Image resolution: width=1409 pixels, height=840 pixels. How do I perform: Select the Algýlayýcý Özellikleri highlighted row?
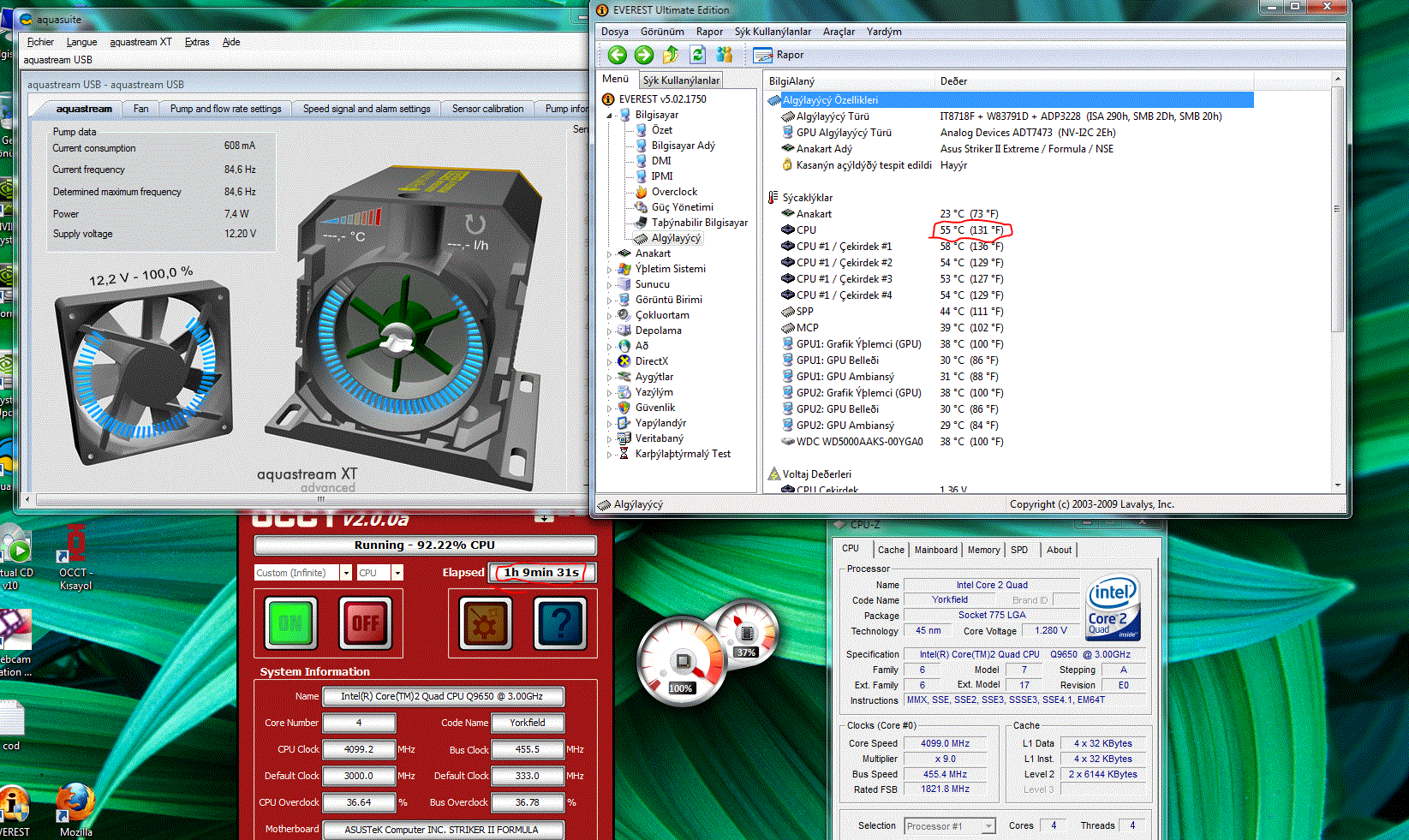[1010, 100]
